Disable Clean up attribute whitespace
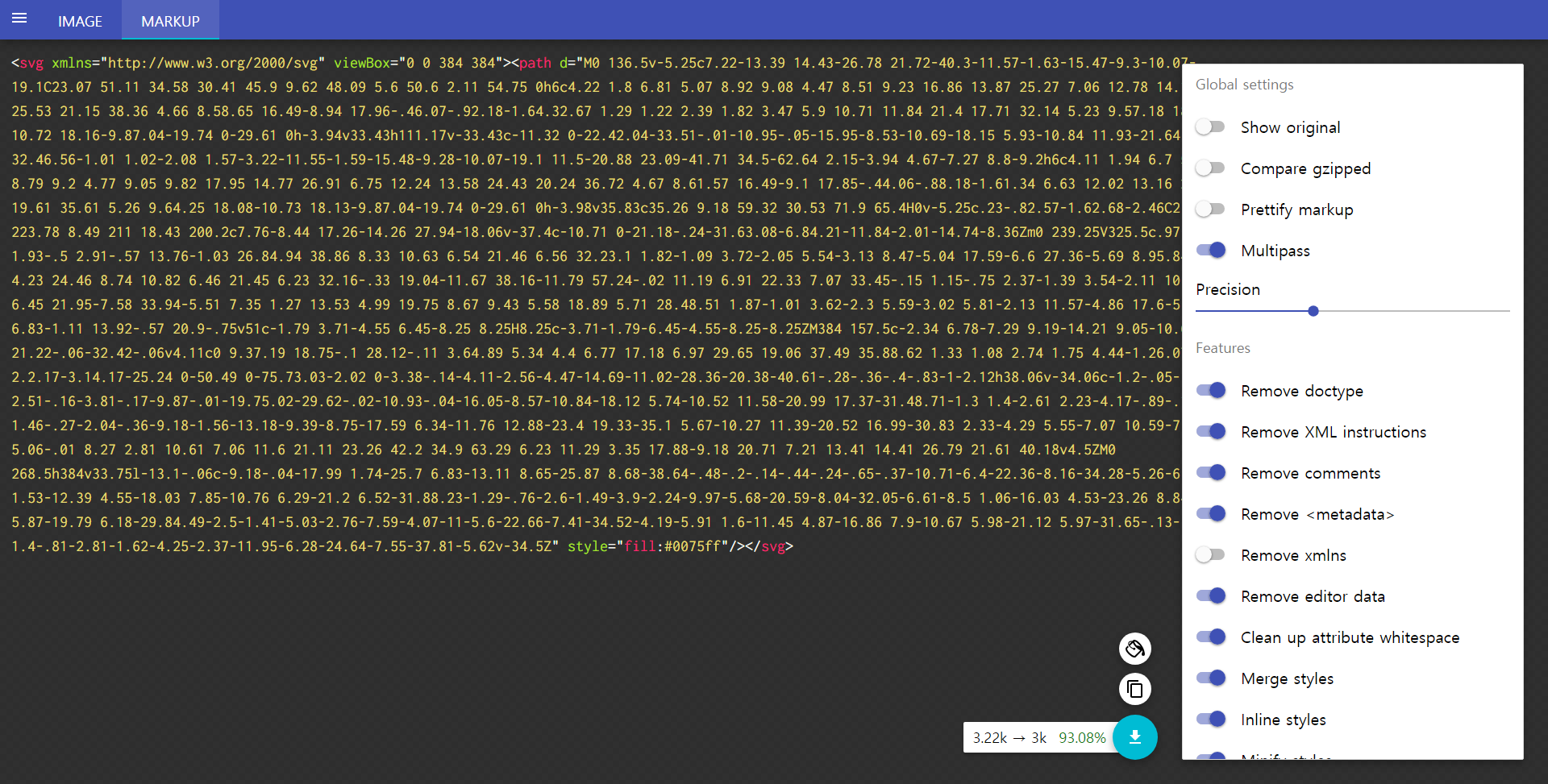 point(1211,637)
